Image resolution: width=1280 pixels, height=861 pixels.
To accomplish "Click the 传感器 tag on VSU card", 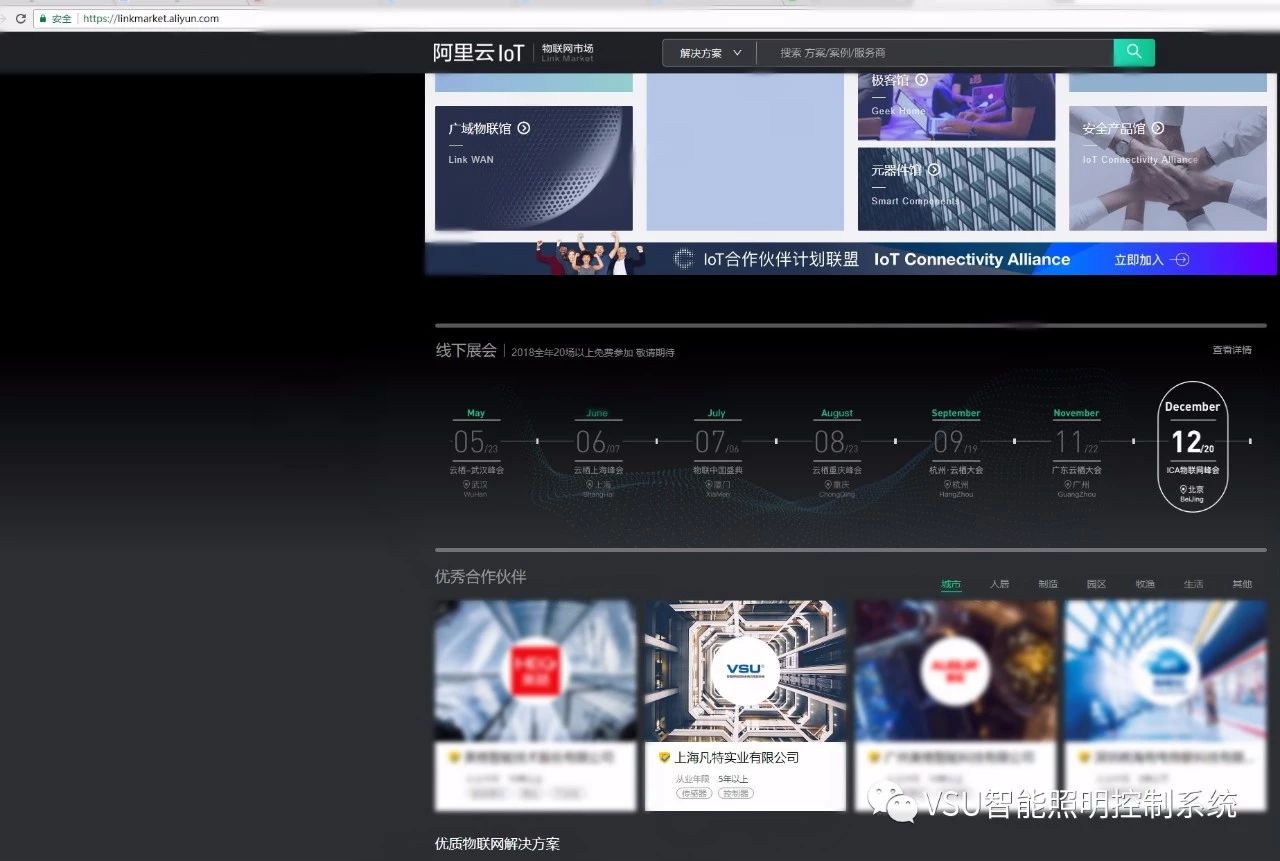I will (694, 793).
